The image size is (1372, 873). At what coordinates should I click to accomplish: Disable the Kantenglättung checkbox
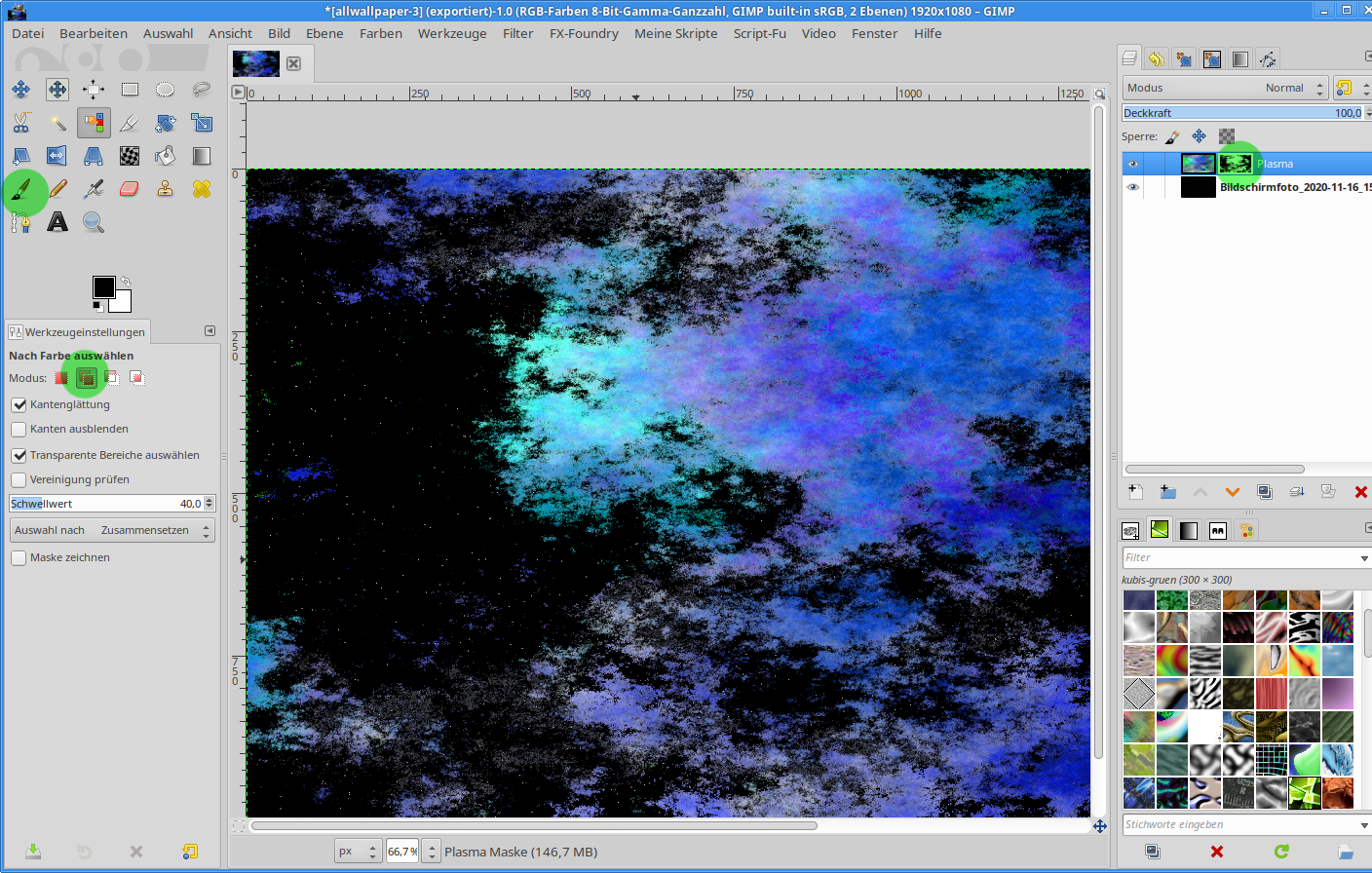pyautogui.click(x=19, y=404)
